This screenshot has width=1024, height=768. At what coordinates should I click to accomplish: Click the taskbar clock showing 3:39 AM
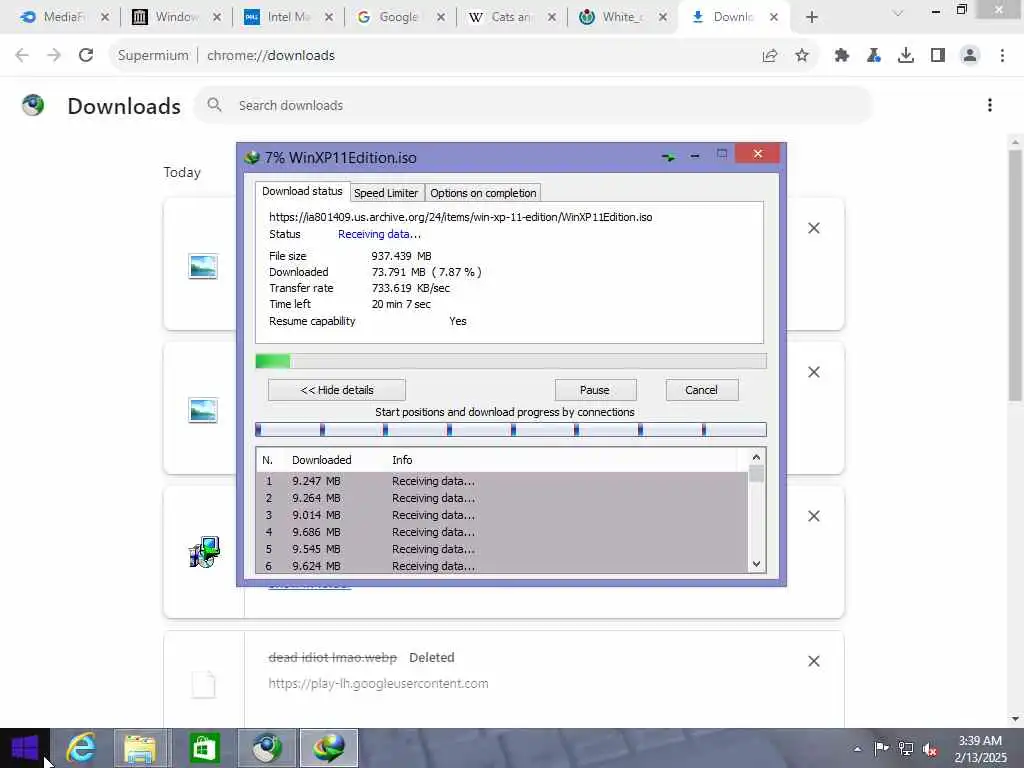(x=980, y=749)
